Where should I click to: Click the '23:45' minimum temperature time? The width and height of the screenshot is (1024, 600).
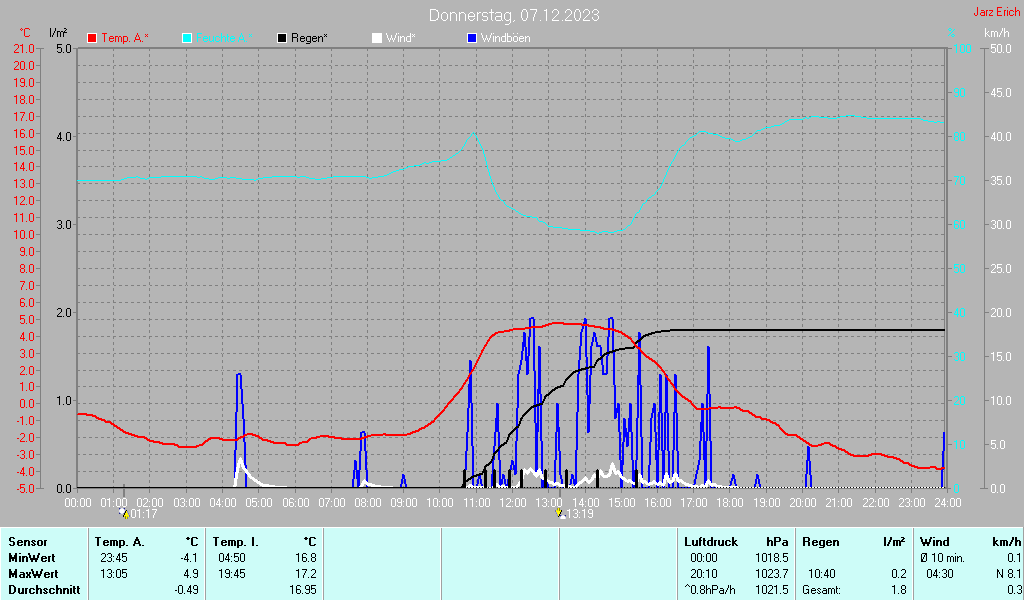pyautogui.click(x=114, y=558)
